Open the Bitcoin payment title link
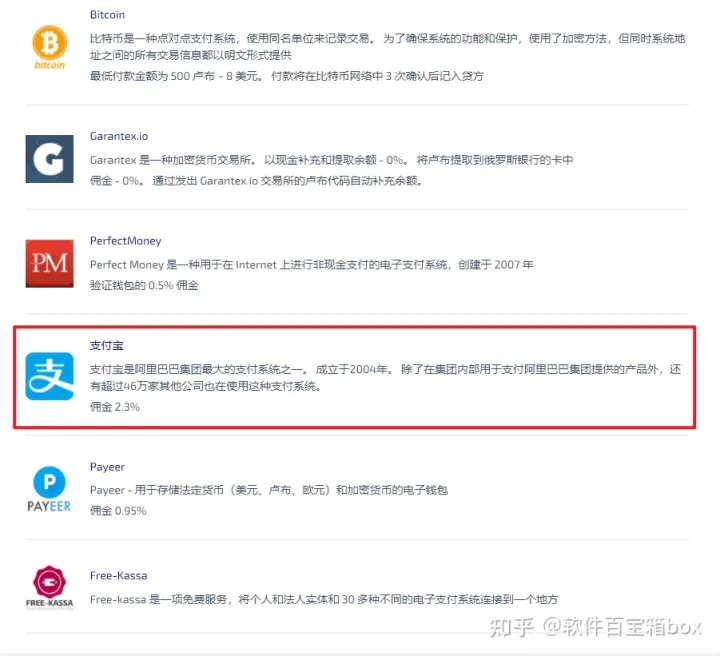 (x=107, y=15)
